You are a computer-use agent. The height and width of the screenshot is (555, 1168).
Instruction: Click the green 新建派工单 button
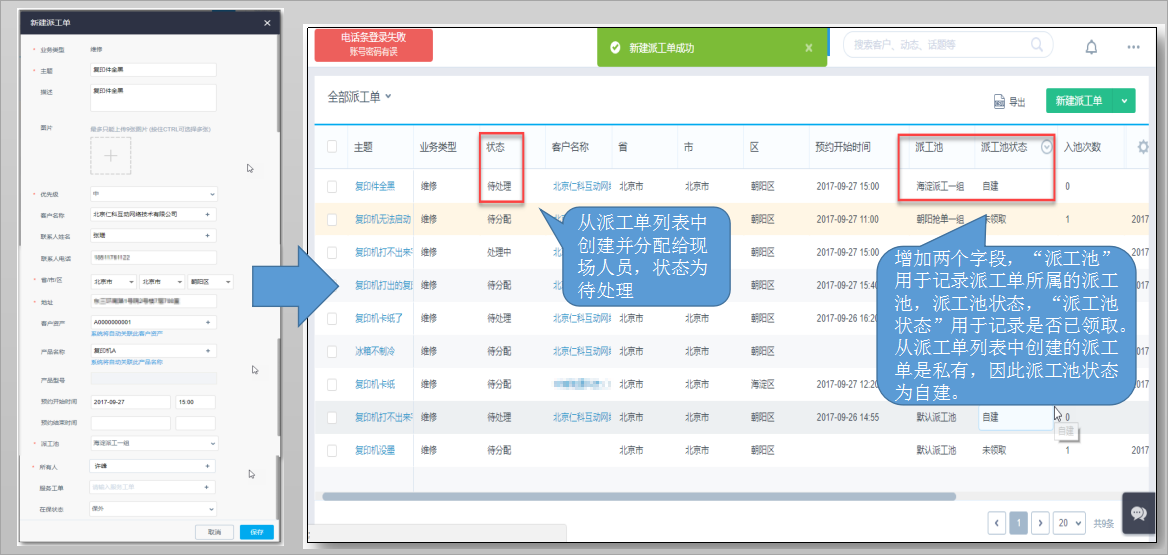pos(1079,101)
